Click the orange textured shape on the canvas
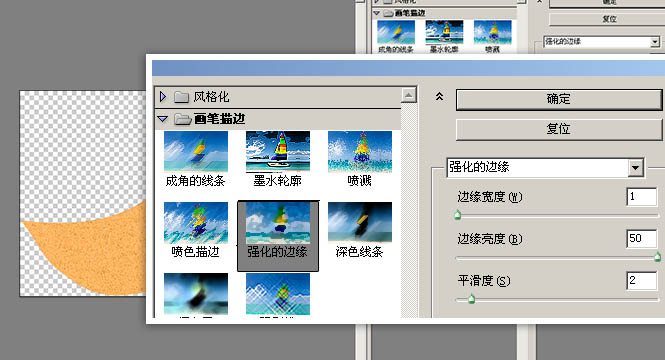Viewport: 665px width, 360px height. [x=98, y=254]
